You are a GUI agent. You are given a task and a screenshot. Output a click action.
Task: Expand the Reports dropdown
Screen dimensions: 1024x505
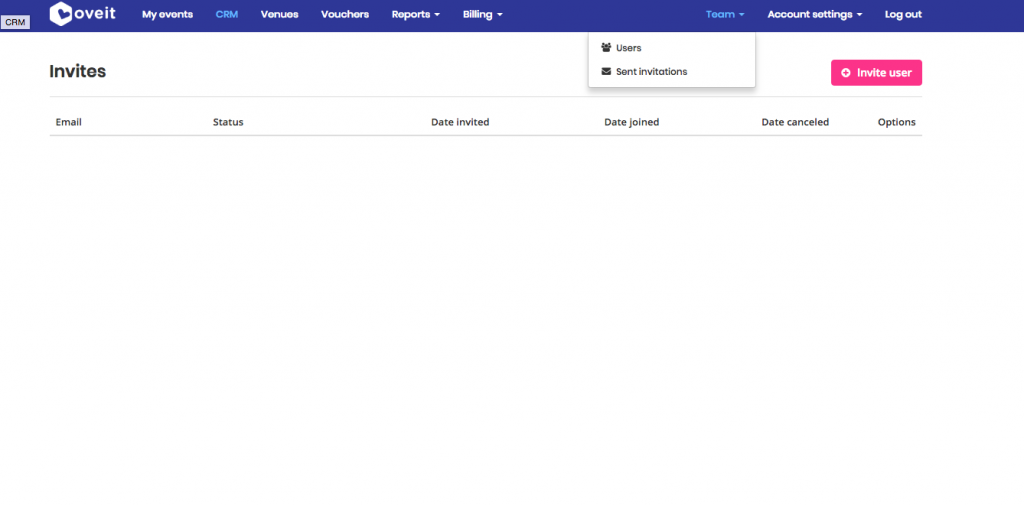point(415,14)
